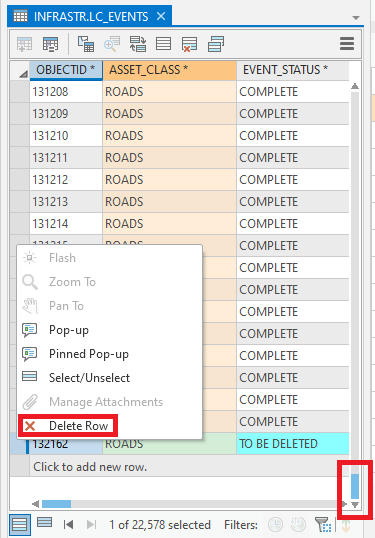The width and height of the screenshot is (375, 538).
Task: Open the table hamburger menu
Action: (x=347, y=44)
